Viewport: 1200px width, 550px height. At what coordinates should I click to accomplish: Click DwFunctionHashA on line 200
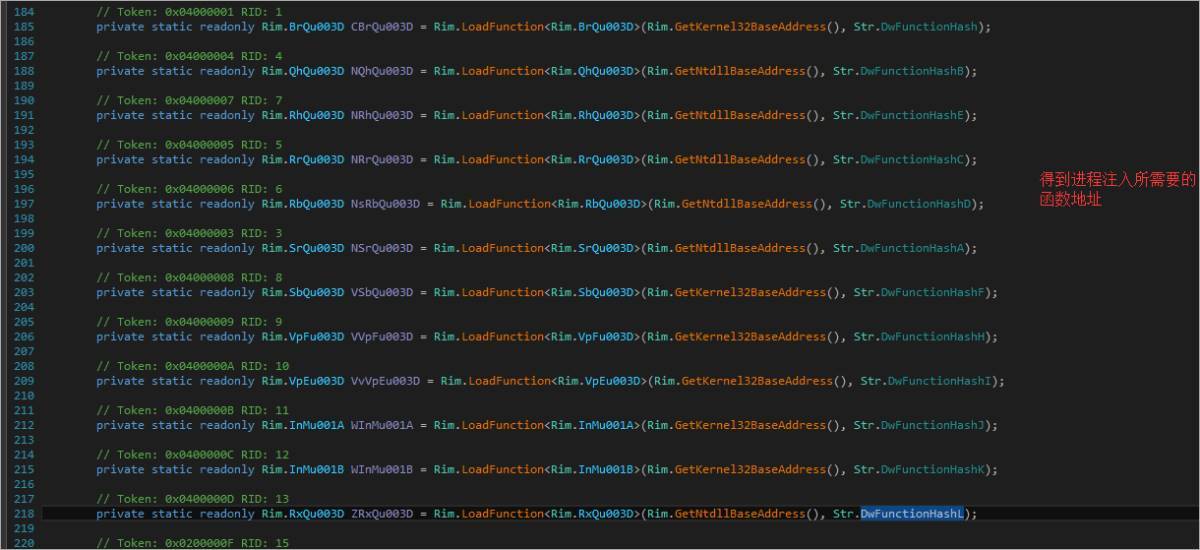[912, 248]
